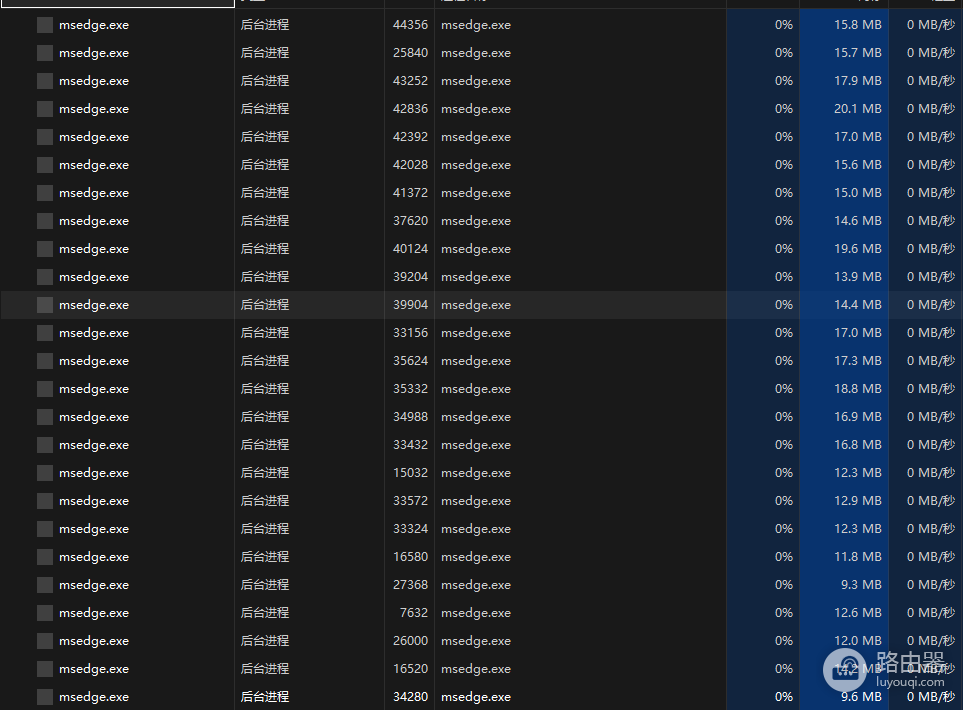Click process-name column msedge.exe in PID 37620 row
The width and height of the screenshot is (963, 710).
click(x=476, y=221)
